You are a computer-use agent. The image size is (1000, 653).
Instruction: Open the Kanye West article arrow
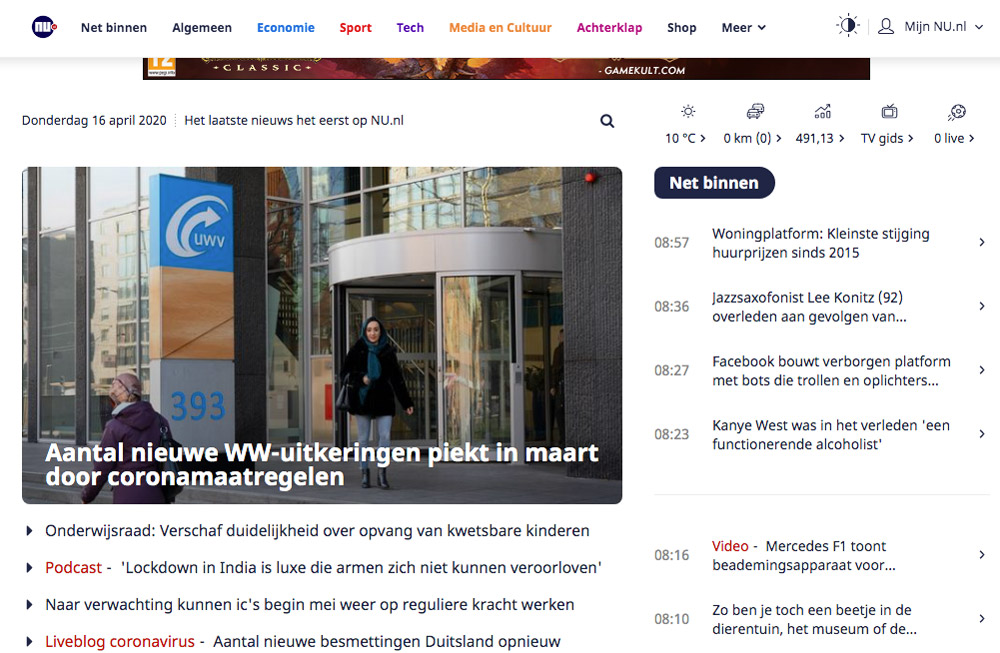pyautogui.click(x=981, y=434)
